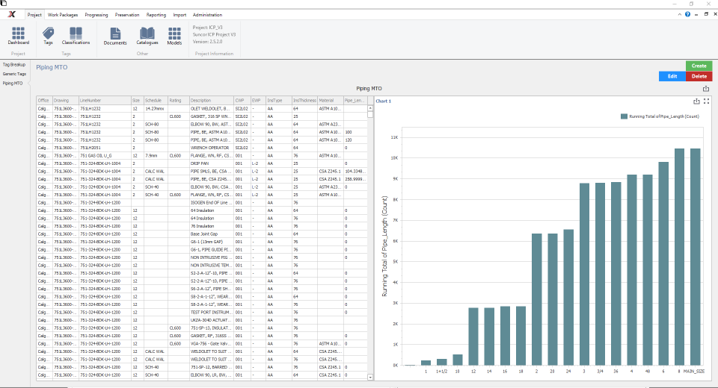Sort by the InsType column header
Image resolution: width=718 pixels, height=388 pixels.
(279, 100)
